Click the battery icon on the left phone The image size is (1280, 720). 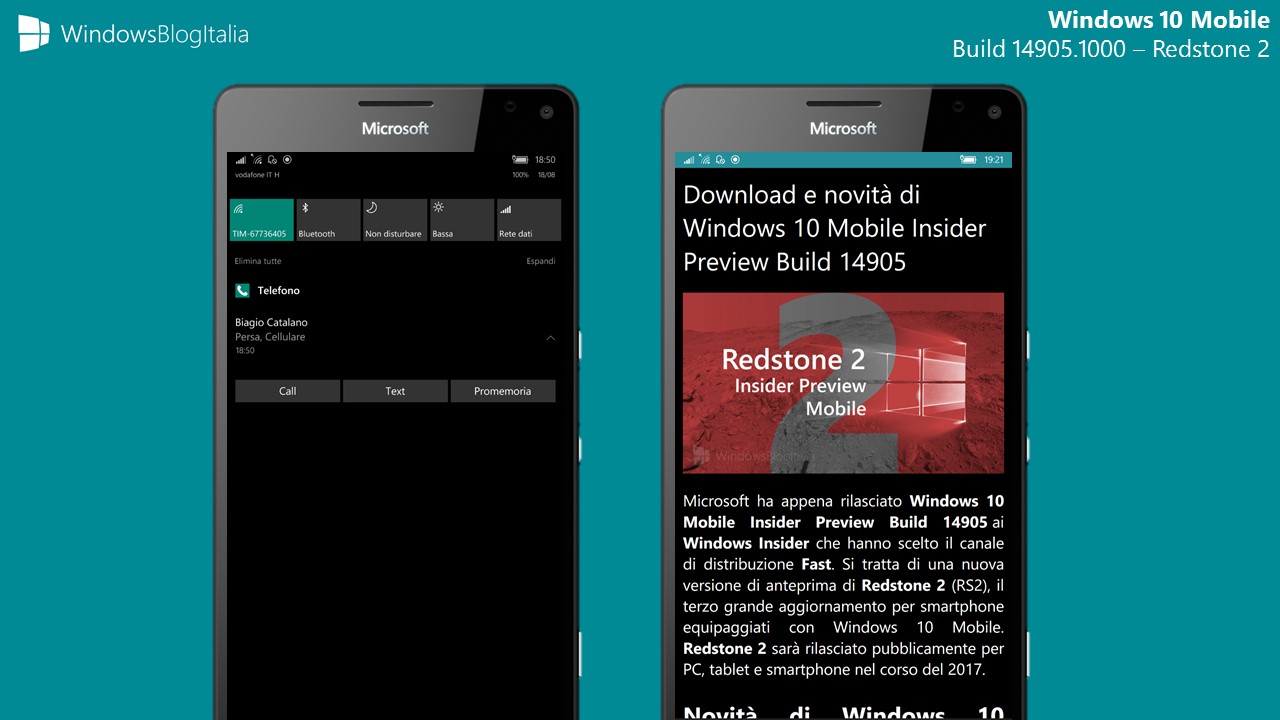coord(520,159)
